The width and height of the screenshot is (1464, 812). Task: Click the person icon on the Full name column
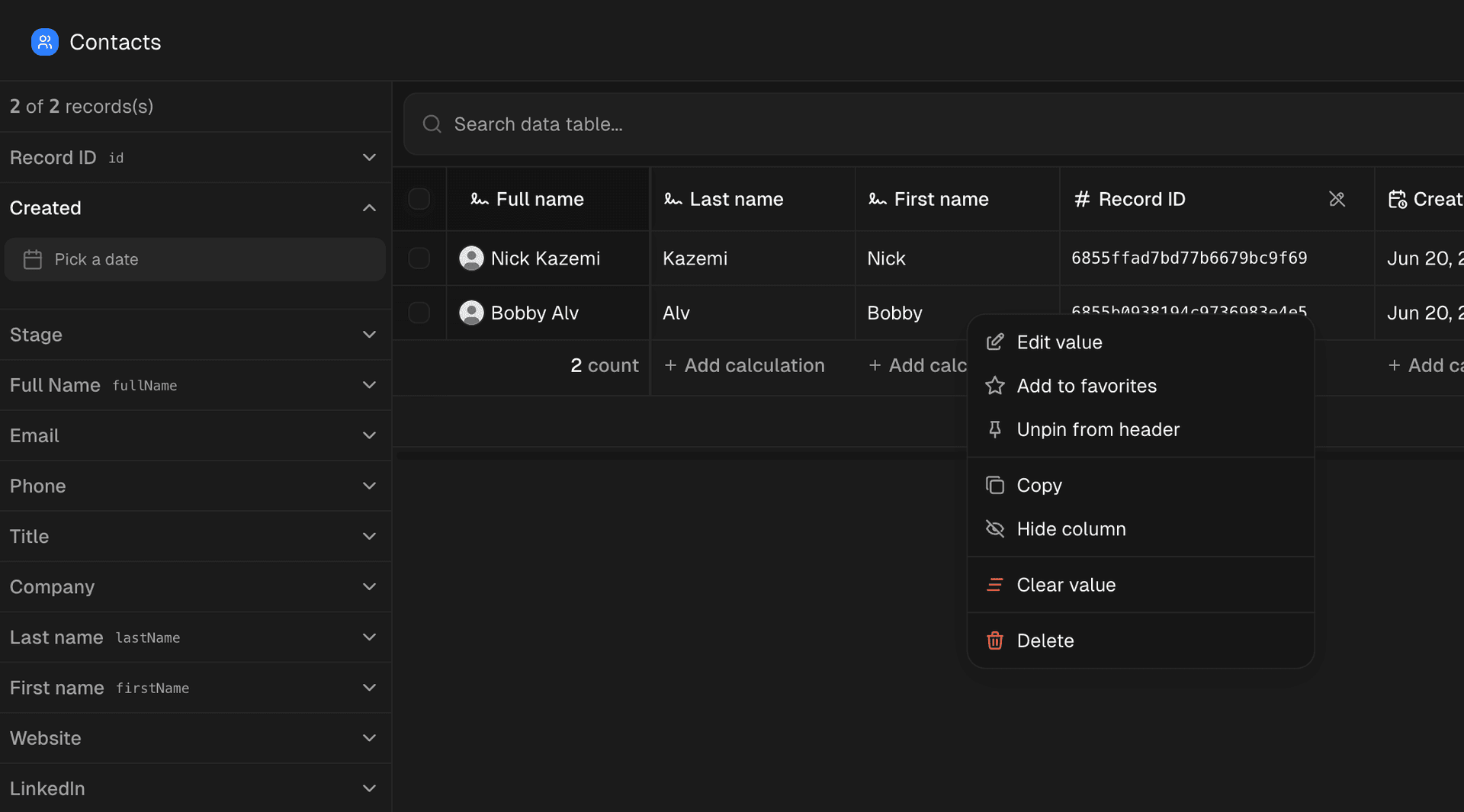478,199
